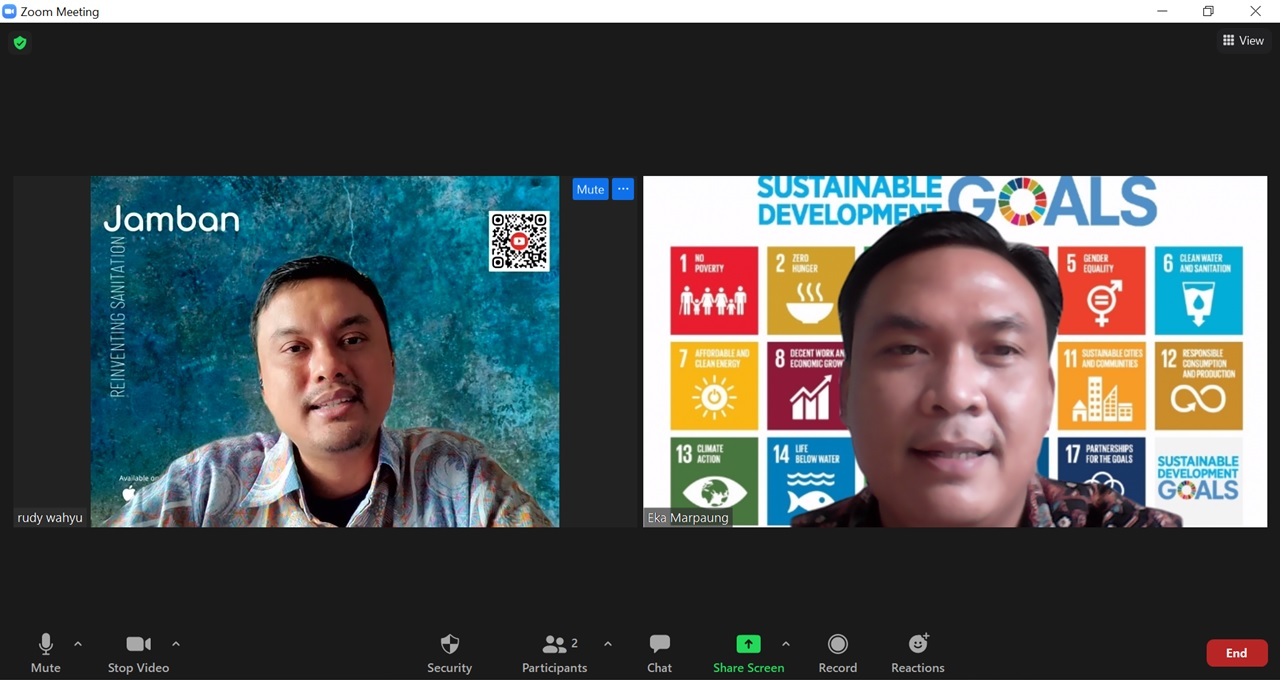Viewport: 1281px width, 680px height.
Task: Mute rudy wahyu via blue Mute button
Action: [590, 189]
